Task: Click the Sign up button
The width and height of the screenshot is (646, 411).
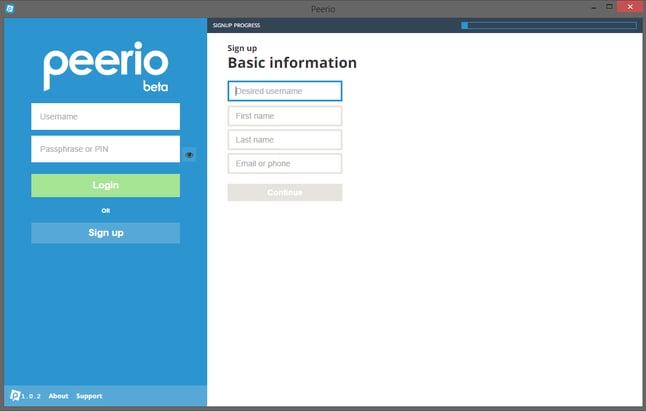Action: coord(105,233)
